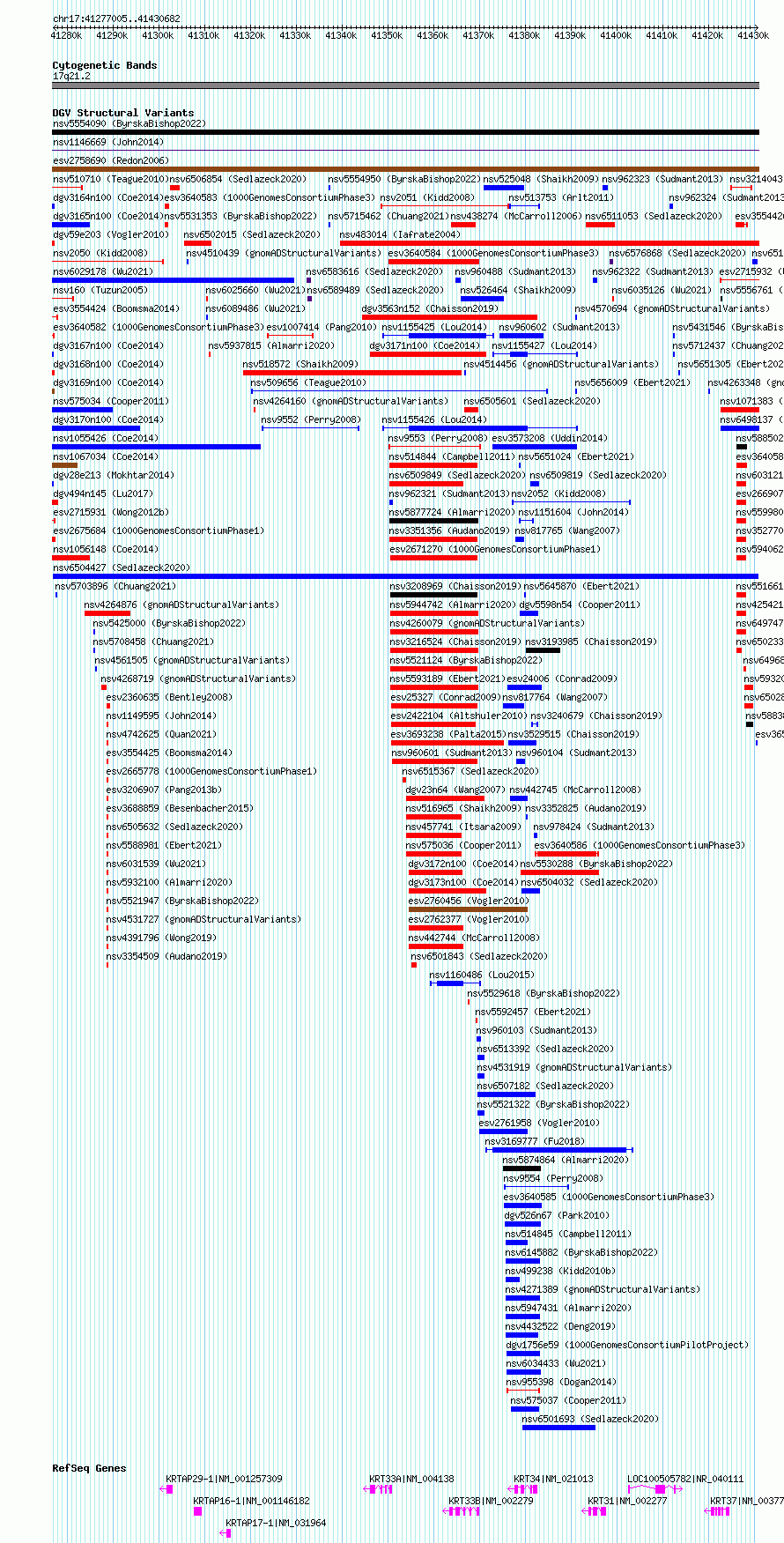Select variant nsv483014 (Iafrate2004)
784x1543 pixels.
tap(550, 243)
